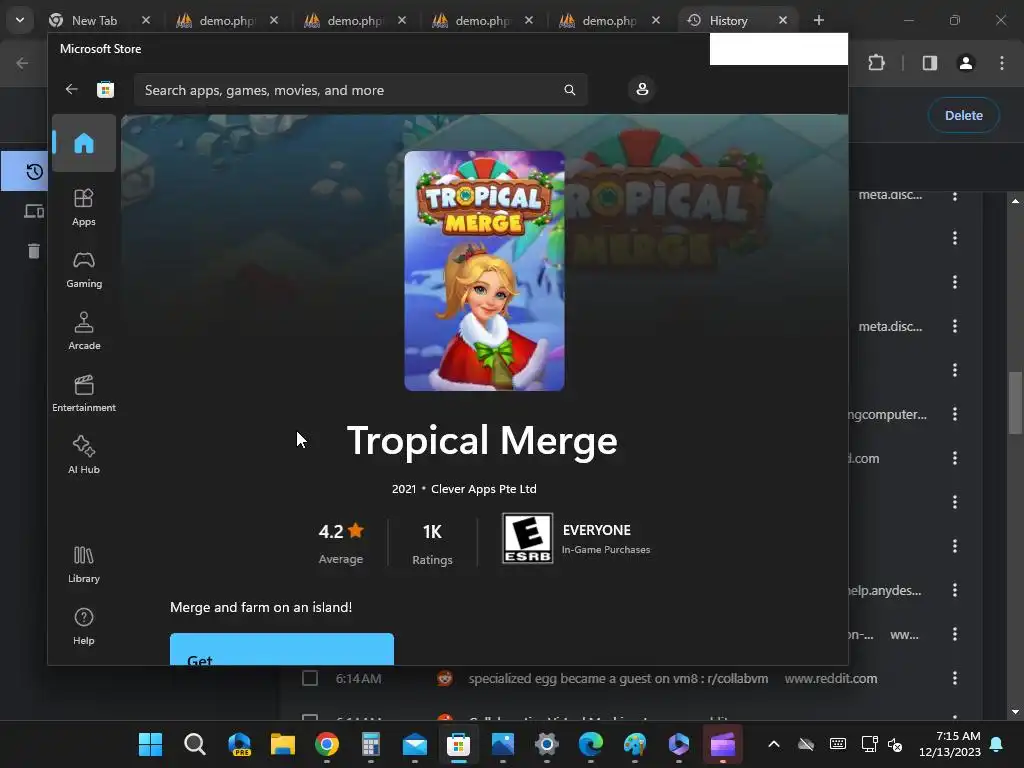Open Chrome three-dot main menu
This screenshot has width=1024, height=768.
[x=1002, y=63]
